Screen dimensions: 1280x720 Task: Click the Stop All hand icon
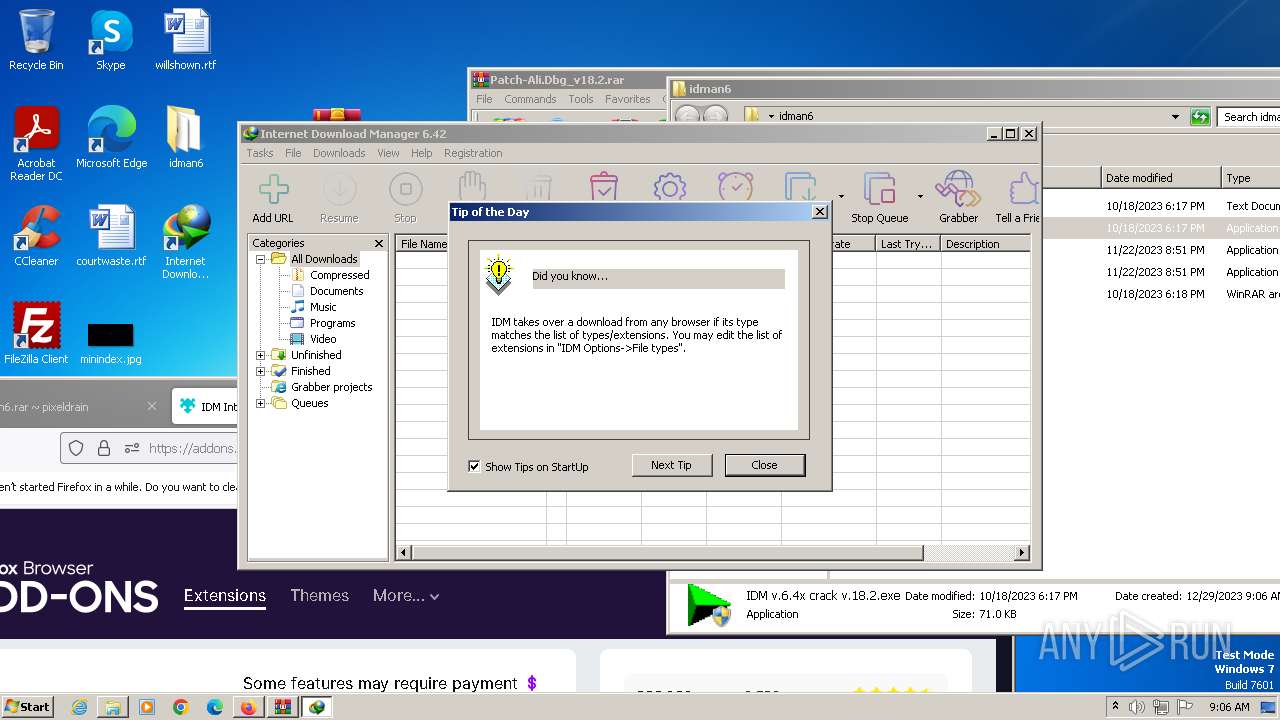[x=471, y=186]
